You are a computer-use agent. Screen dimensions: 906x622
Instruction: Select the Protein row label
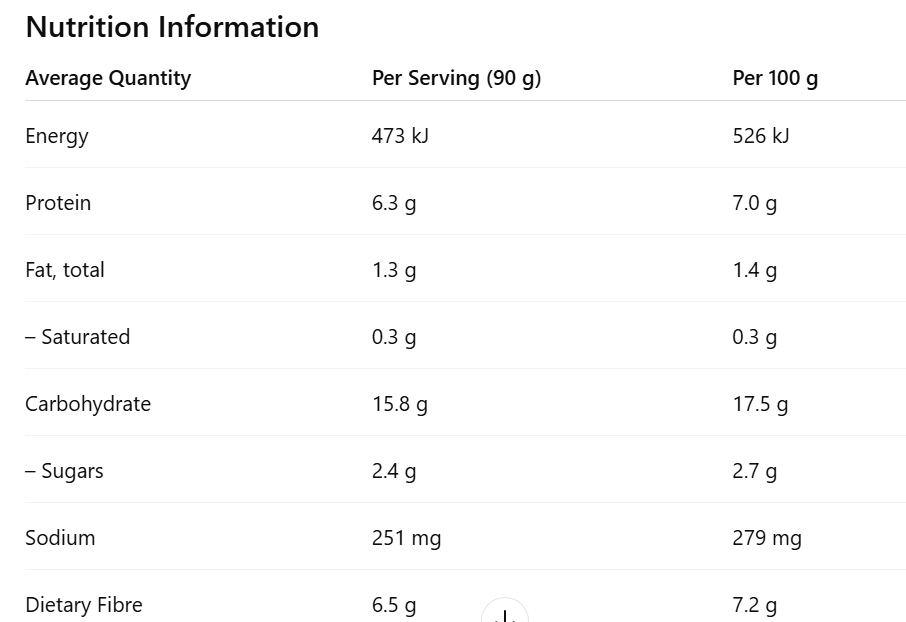58,203
